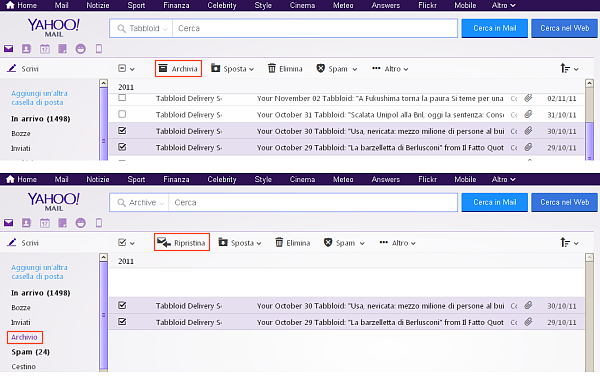Open the Cestino folder
Image resolution: width=600 pixels, height=376 pixels.
tap(23, 366)
